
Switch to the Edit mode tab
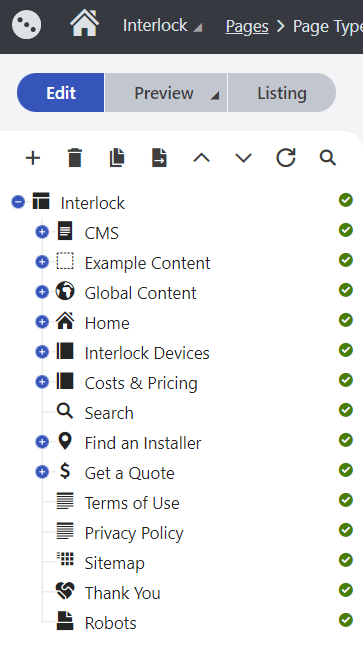click(61, 93)
